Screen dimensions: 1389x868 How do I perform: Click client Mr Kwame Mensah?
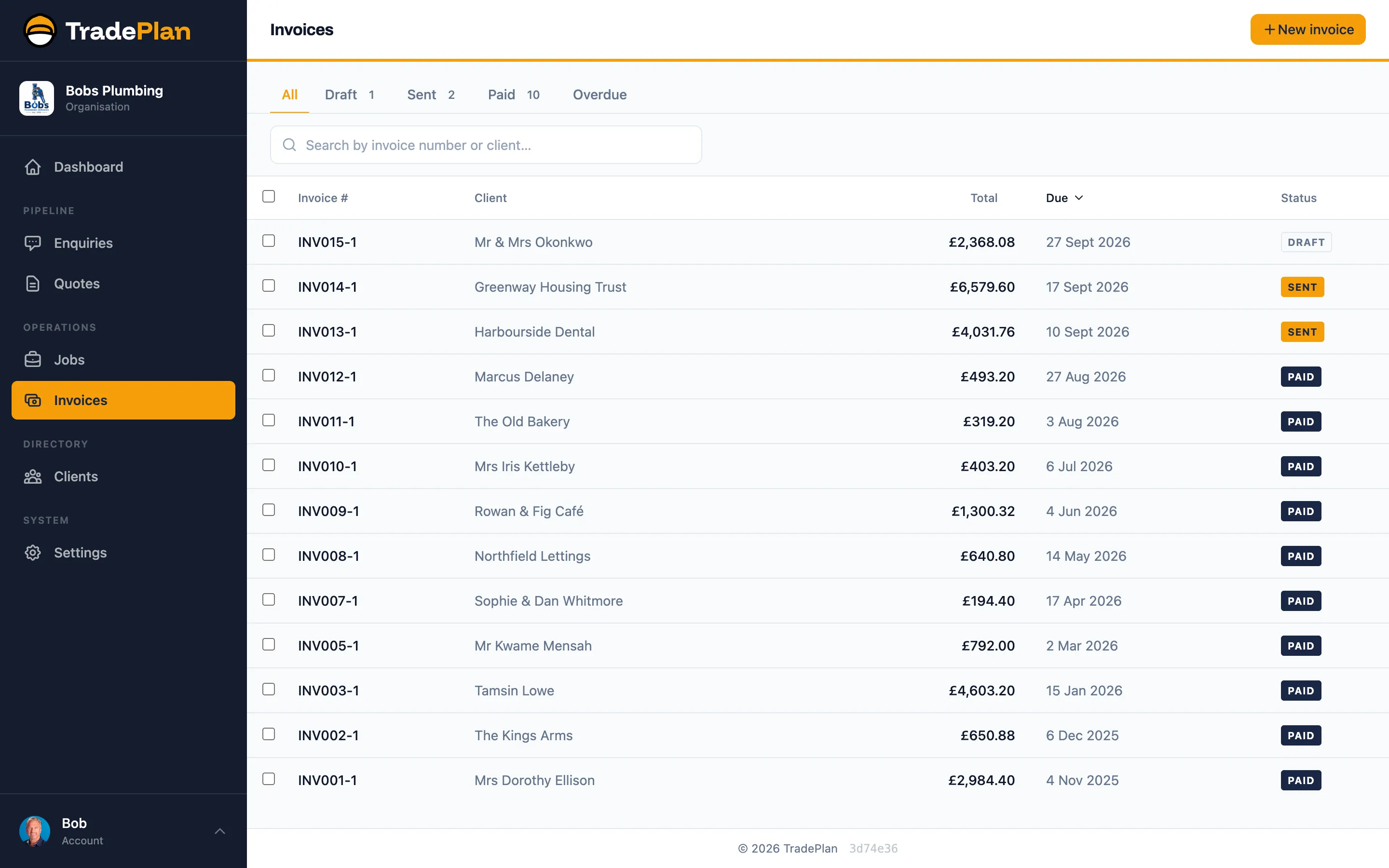(532, 646)
